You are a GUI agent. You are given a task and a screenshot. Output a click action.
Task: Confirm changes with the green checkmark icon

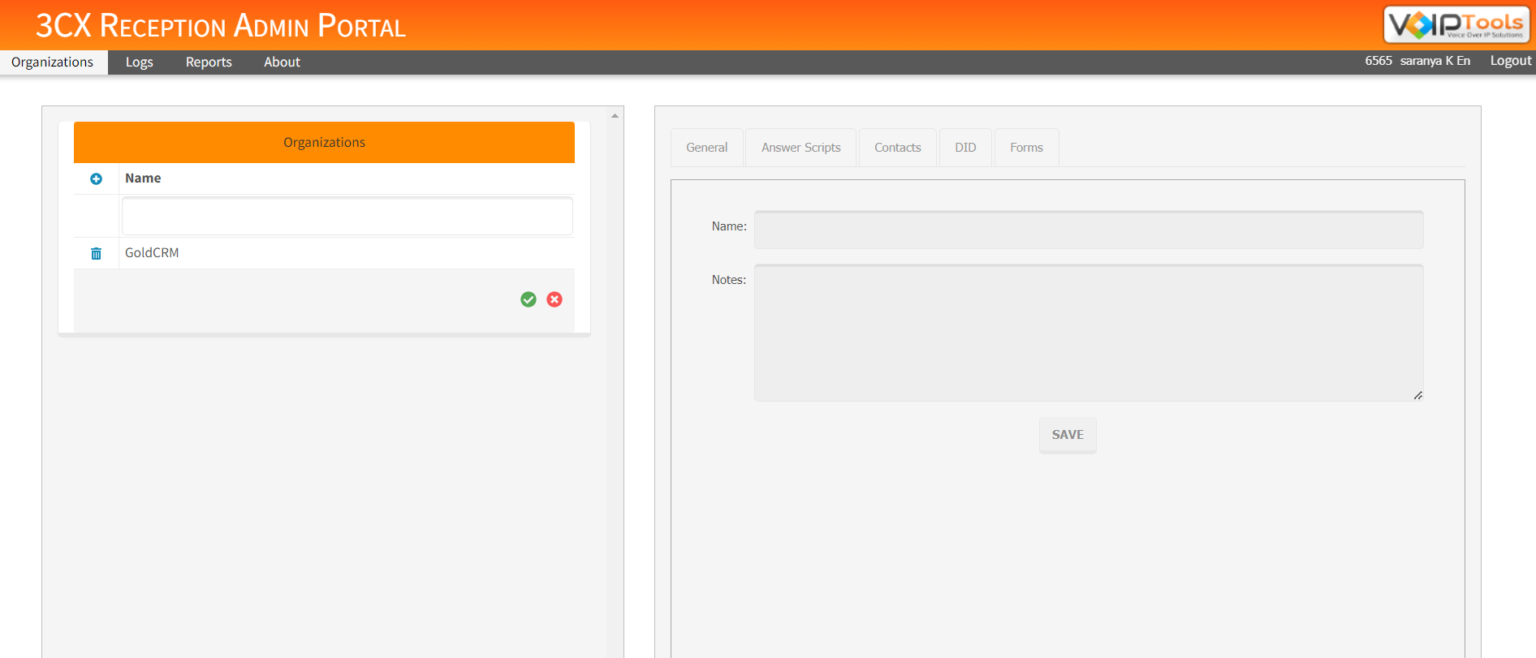tap(528, 299)
